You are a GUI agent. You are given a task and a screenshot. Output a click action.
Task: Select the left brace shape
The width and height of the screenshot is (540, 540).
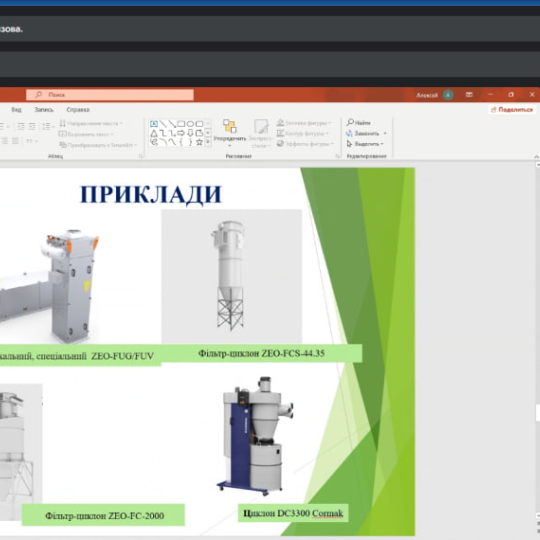pos(181,142)
